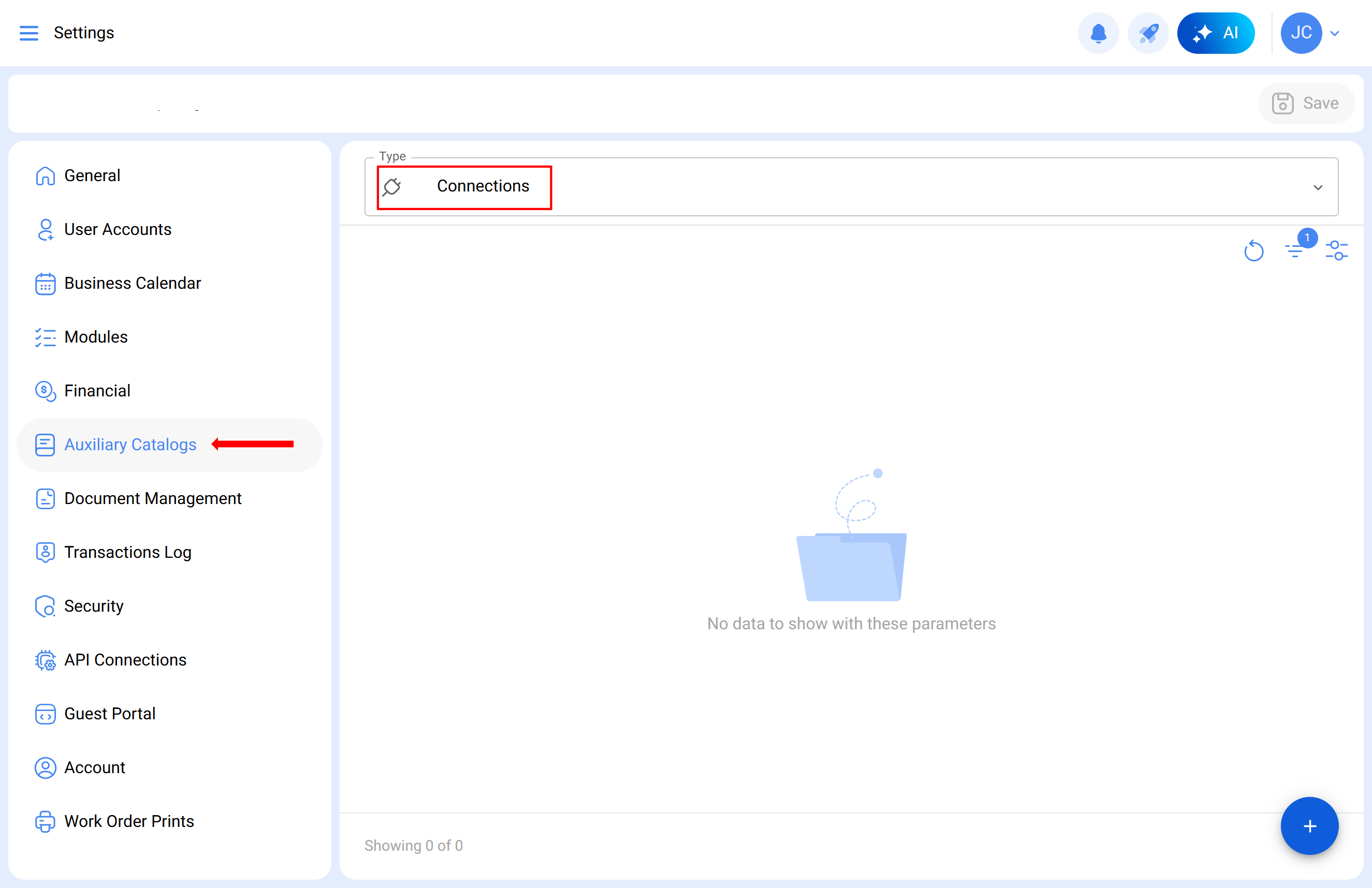This screenshot has height=888, width=1372.
Task: Select the Auxiliary Catalogs item
Action: pos(130,445)
